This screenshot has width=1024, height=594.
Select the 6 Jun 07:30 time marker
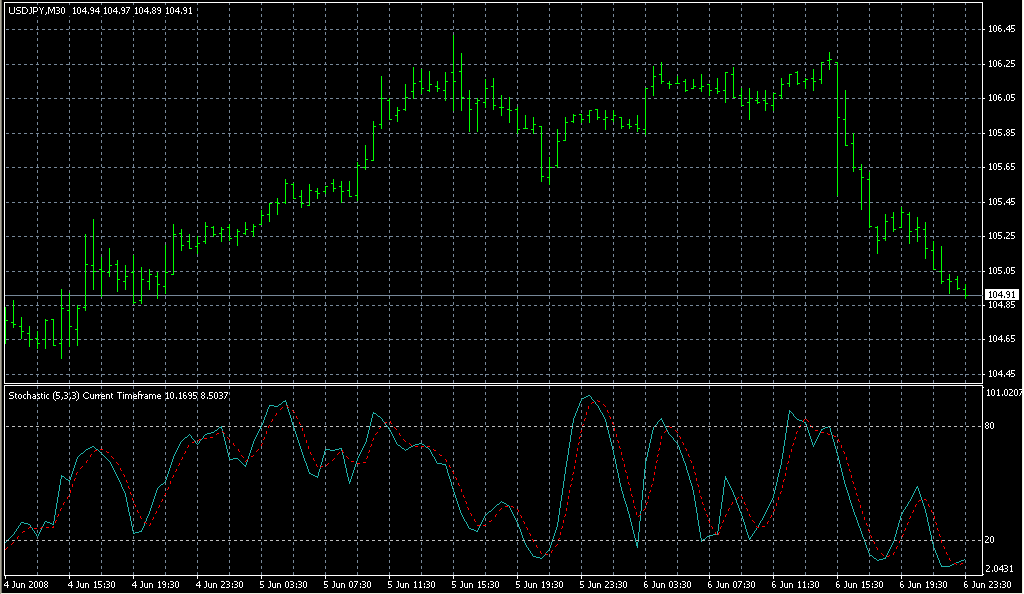click(x=735, y=584)
